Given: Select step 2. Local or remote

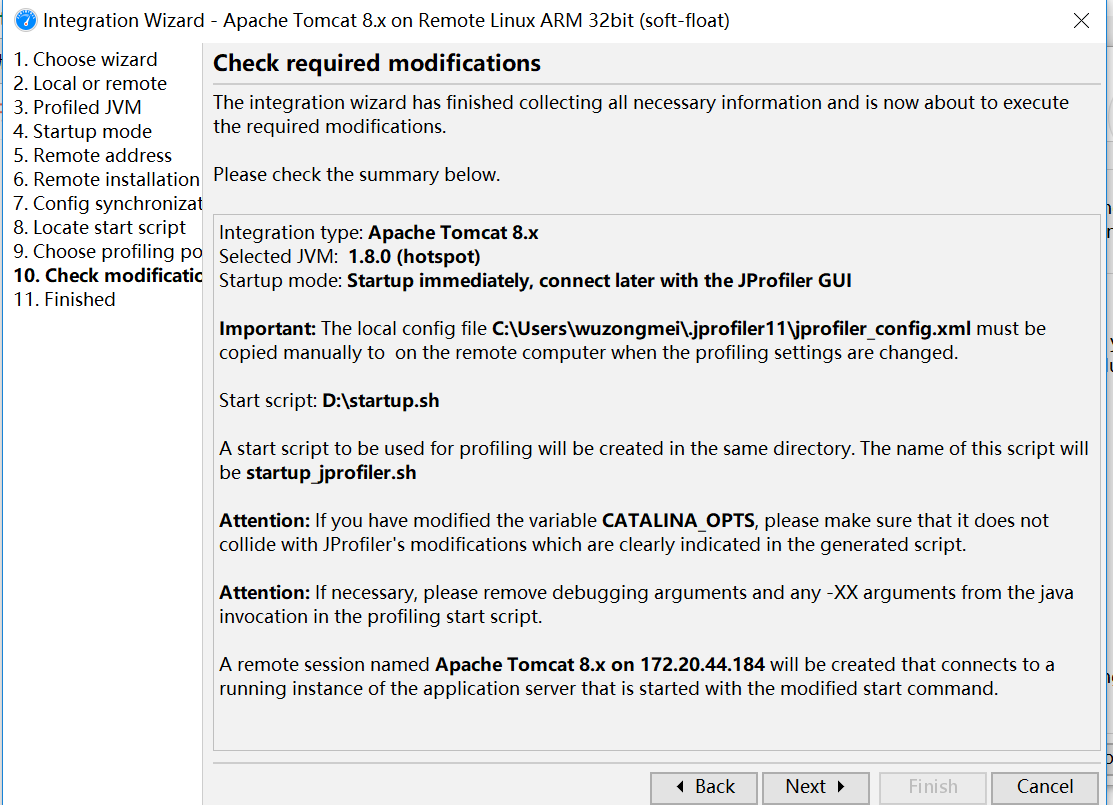Looking at the screenshot, I should point(90,84).
